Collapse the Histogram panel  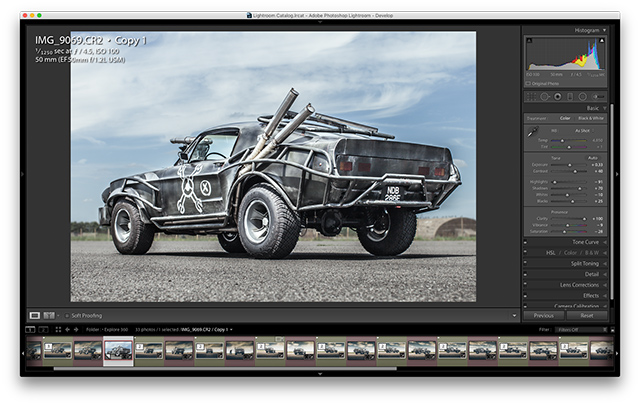[x=604, y=30]
